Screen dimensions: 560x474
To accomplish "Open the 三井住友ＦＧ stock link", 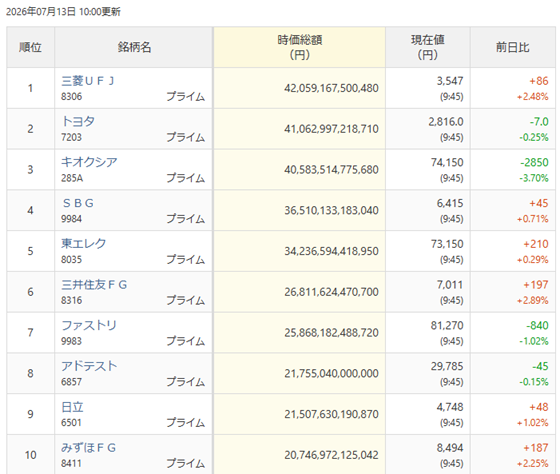I will pyautogui.click(x=94, y=284).
